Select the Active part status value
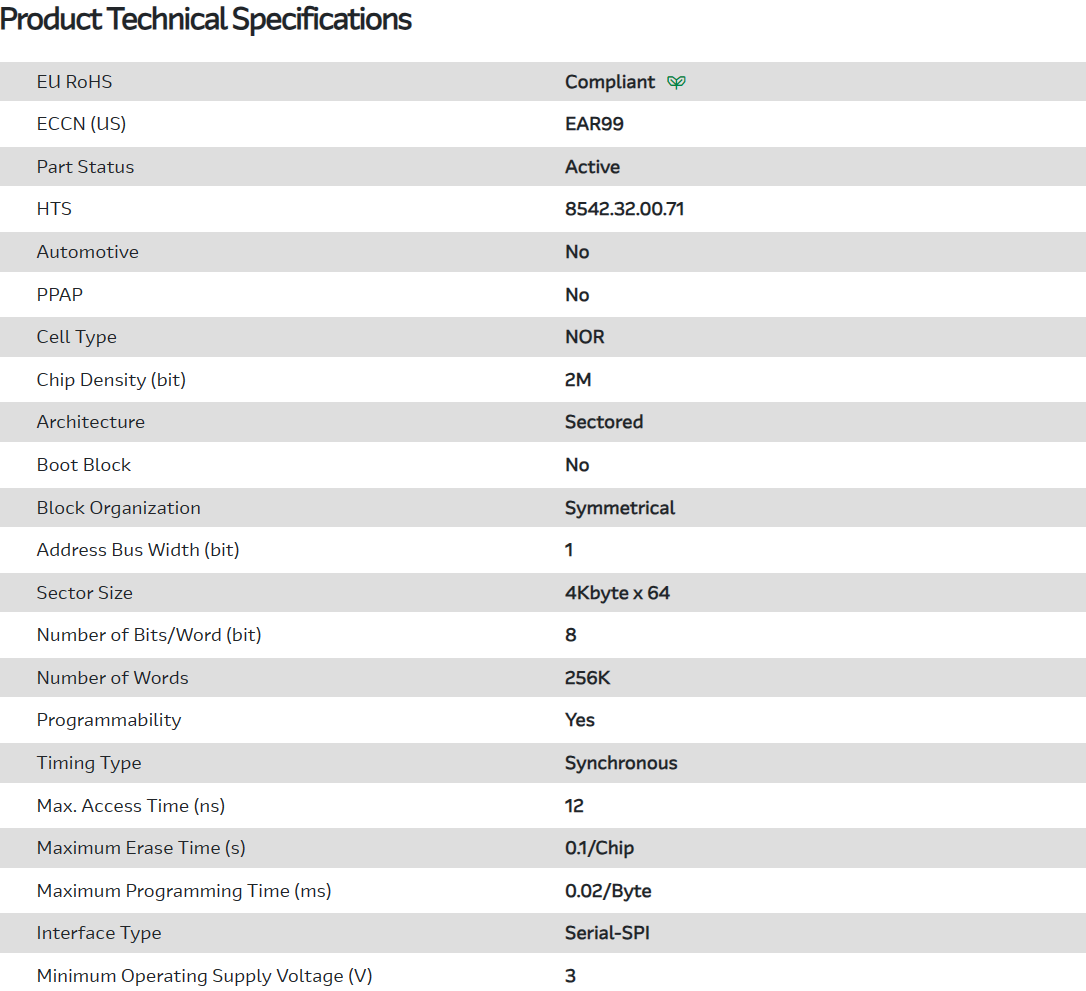This screenshot has height=991, width=1086. [x=592, y=167]
